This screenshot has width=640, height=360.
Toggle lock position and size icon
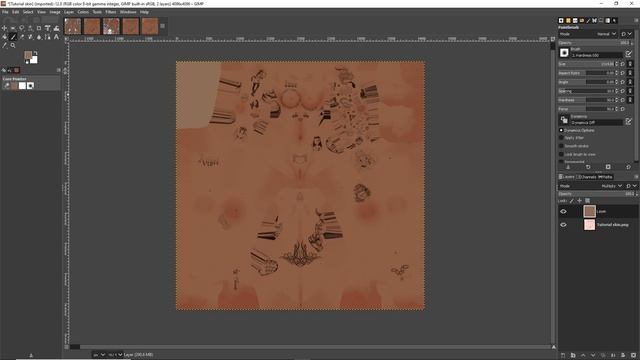tap(580, 201)
